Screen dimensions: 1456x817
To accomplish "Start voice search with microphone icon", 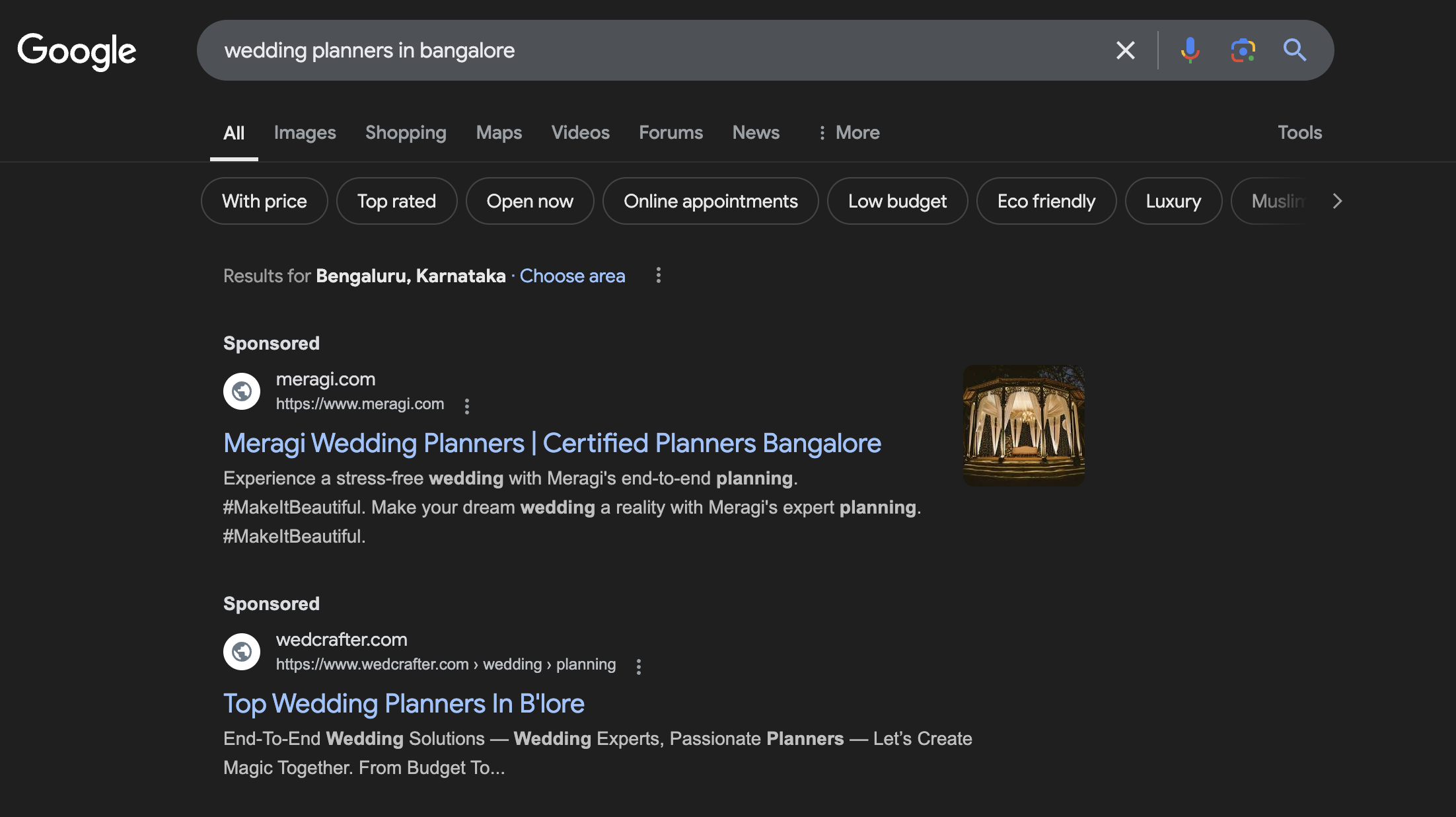I will pyautogui.click(x=1190, y=50).
